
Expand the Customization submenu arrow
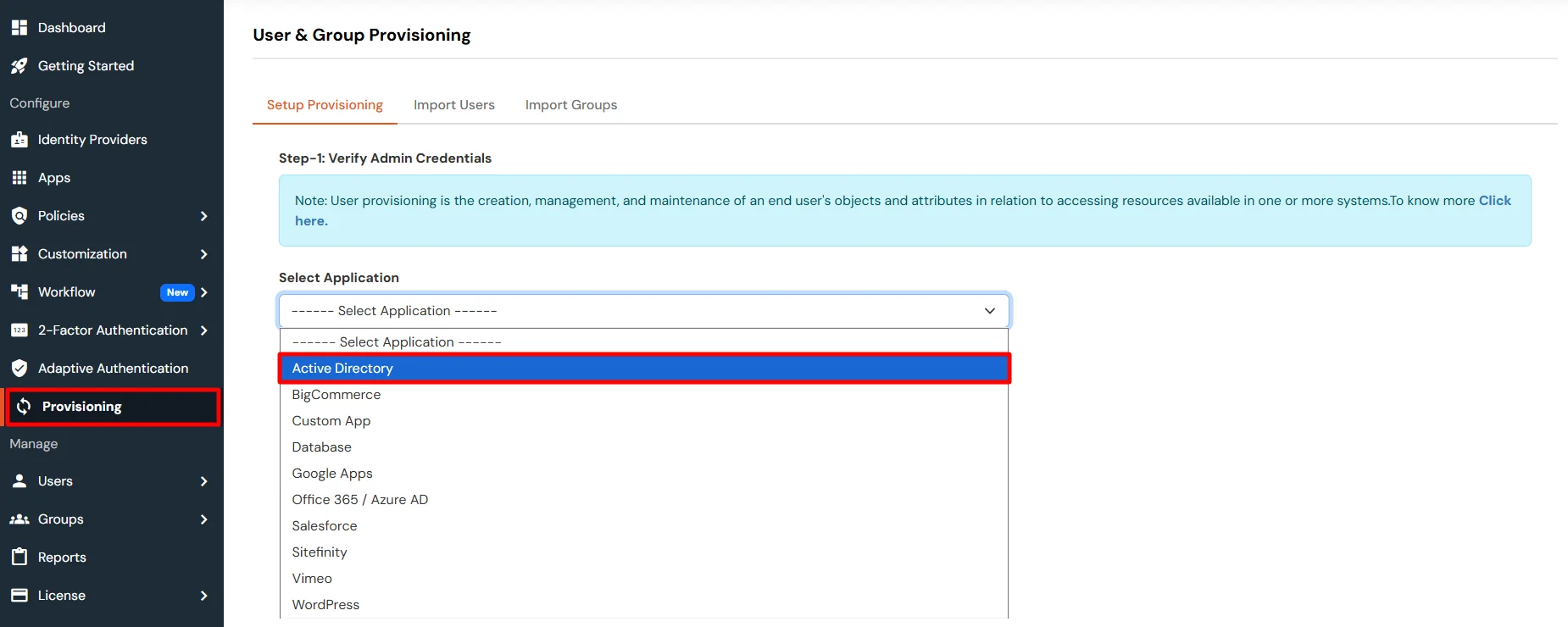(x=203, y=254)
